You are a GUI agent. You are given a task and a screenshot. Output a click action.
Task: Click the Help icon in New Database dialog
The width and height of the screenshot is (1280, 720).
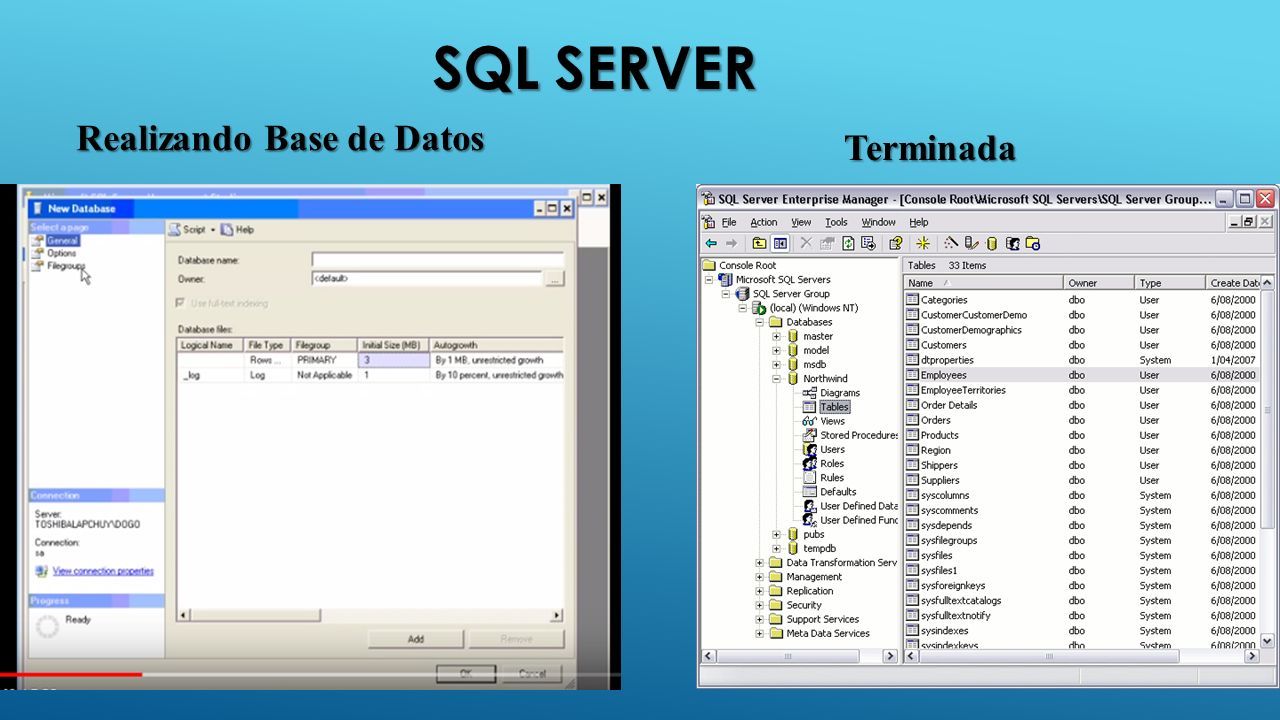pos(227,229)
